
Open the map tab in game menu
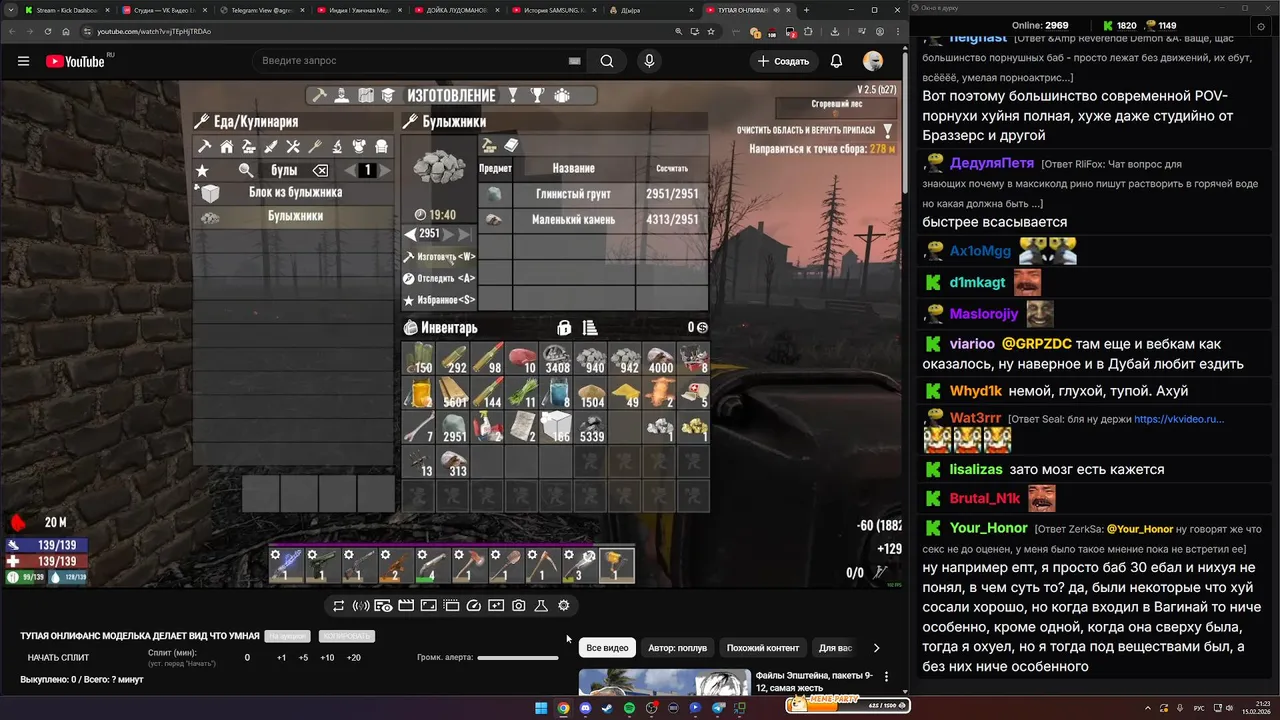pos(365,96)
